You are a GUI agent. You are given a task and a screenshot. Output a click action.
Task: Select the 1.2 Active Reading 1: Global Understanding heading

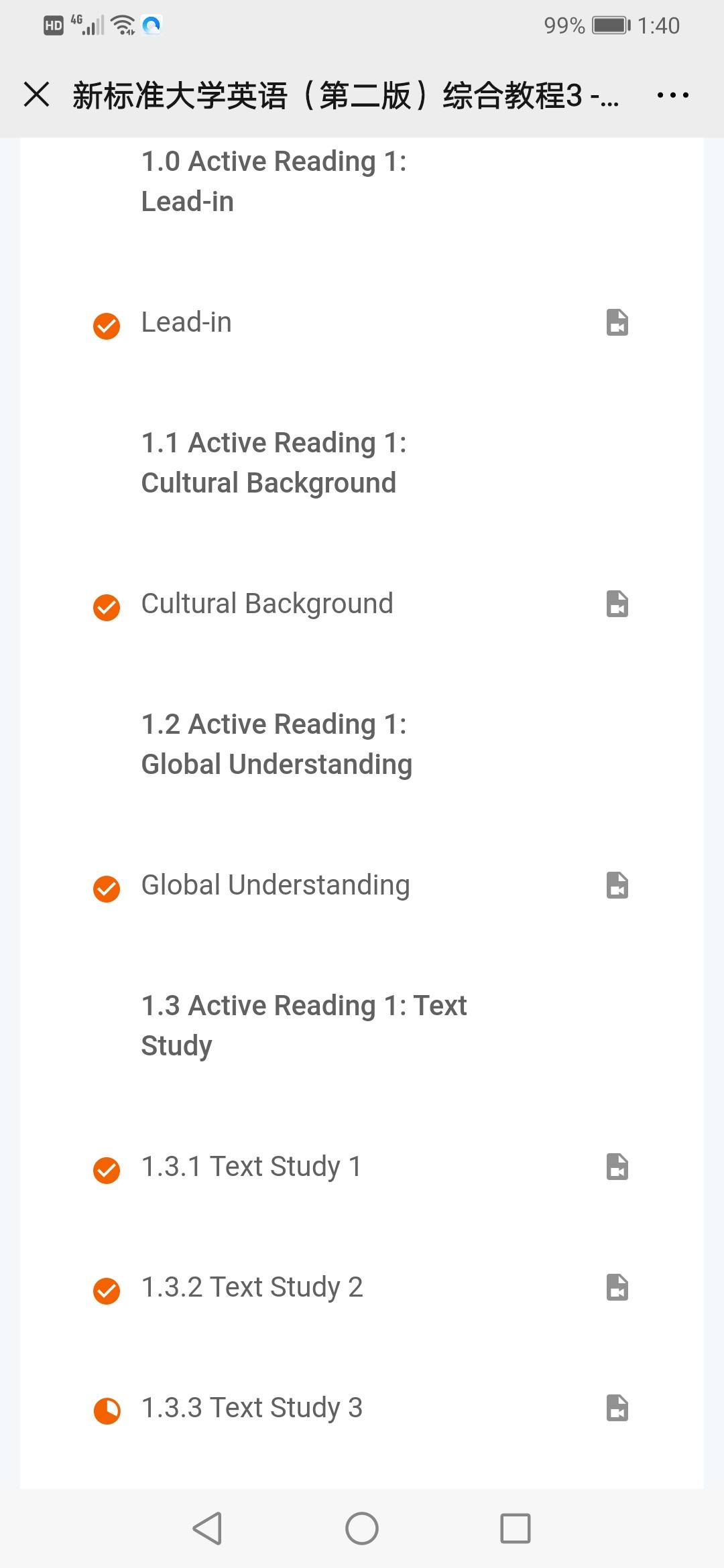coord(276,744)
